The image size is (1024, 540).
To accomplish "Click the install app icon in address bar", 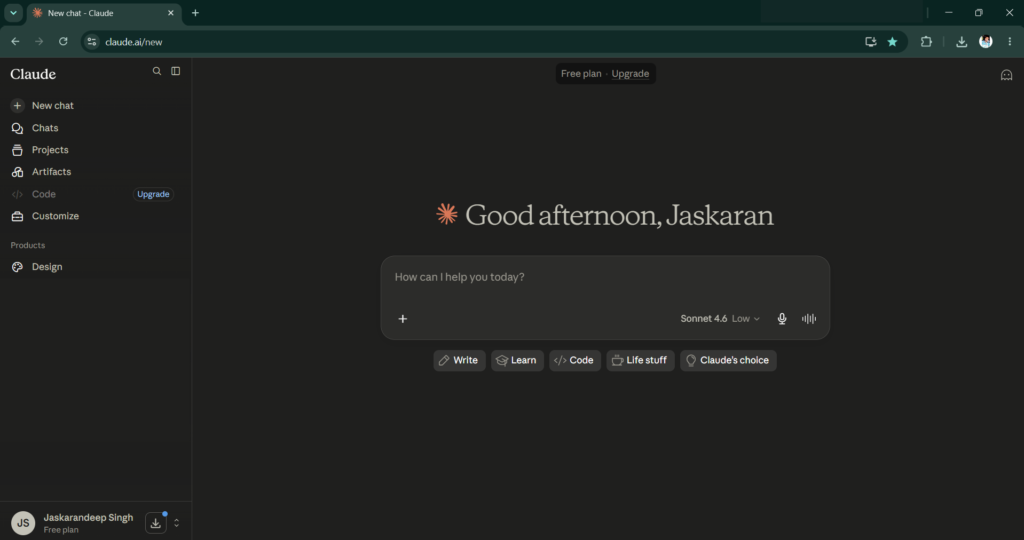I will pos(871,42).
